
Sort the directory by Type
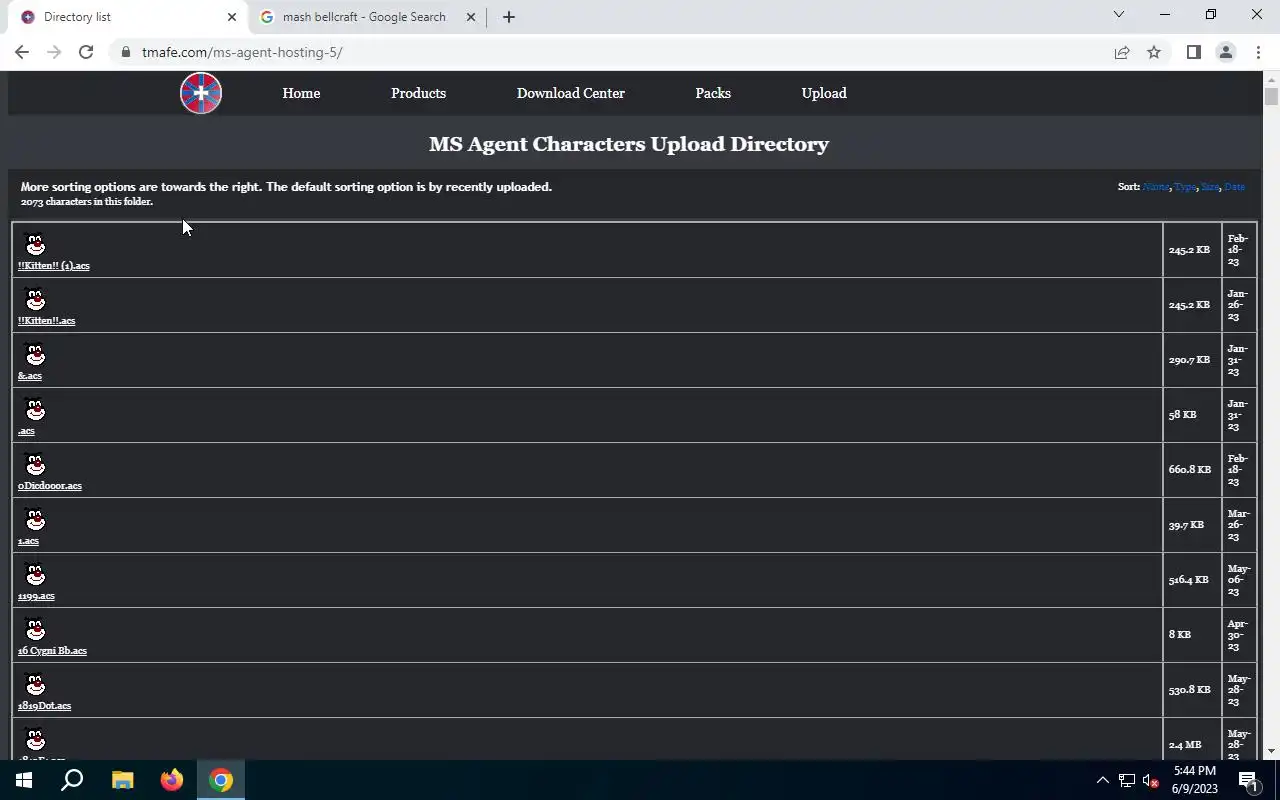[1185, 187]
